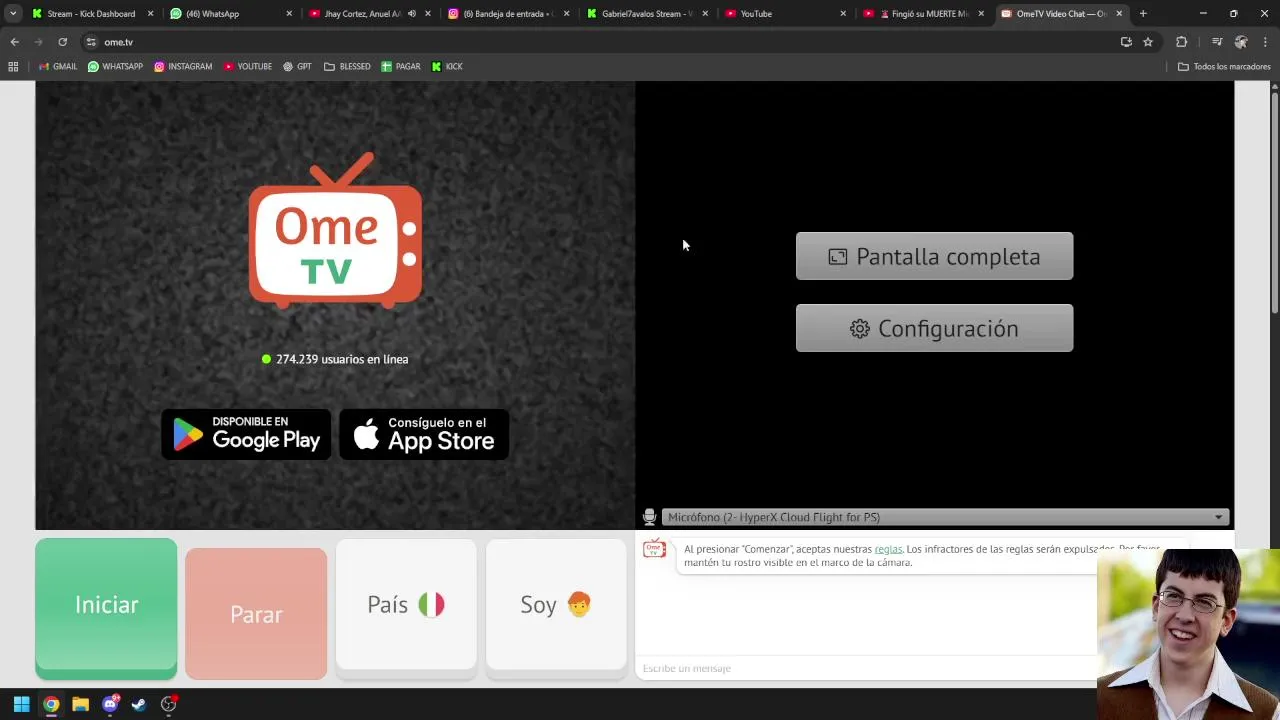The height and width of the screenshot is (720, 1280).
Task: Open the Chrome profile avatar
Action: coord(1241,42)
